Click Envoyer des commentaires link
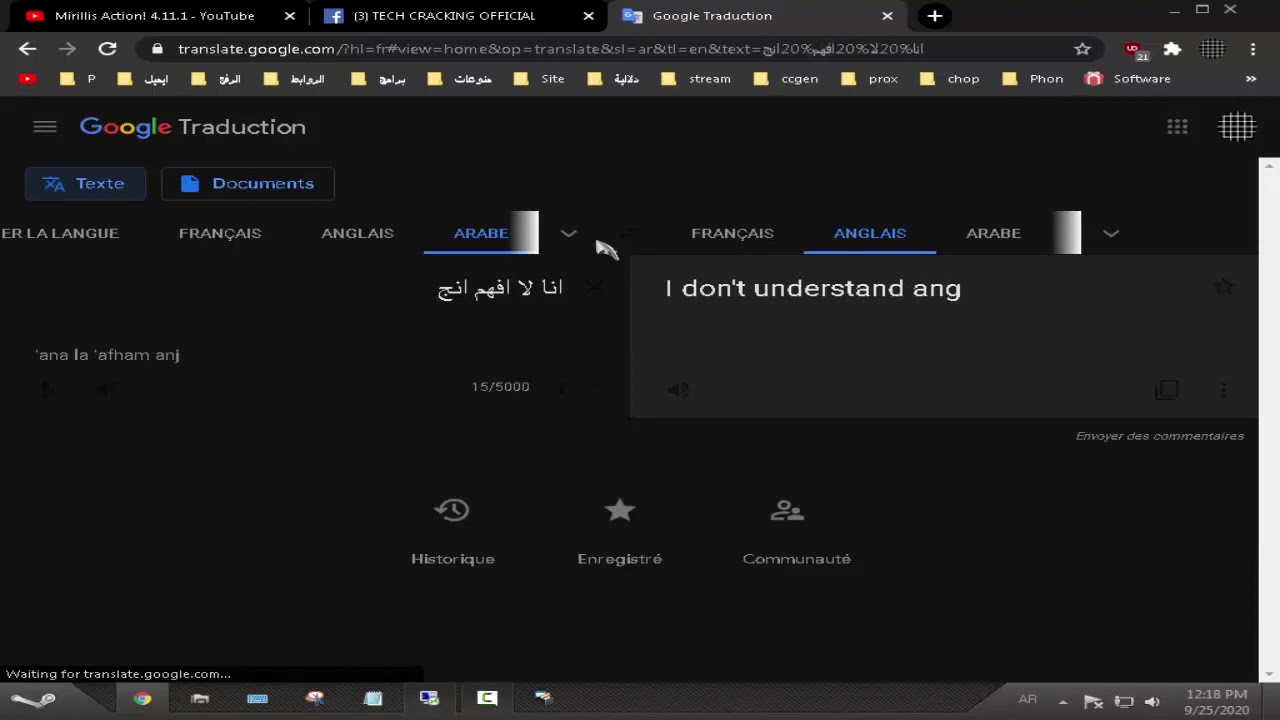Viewport: 1280px width, 720px height. [x=1160, y=436]
